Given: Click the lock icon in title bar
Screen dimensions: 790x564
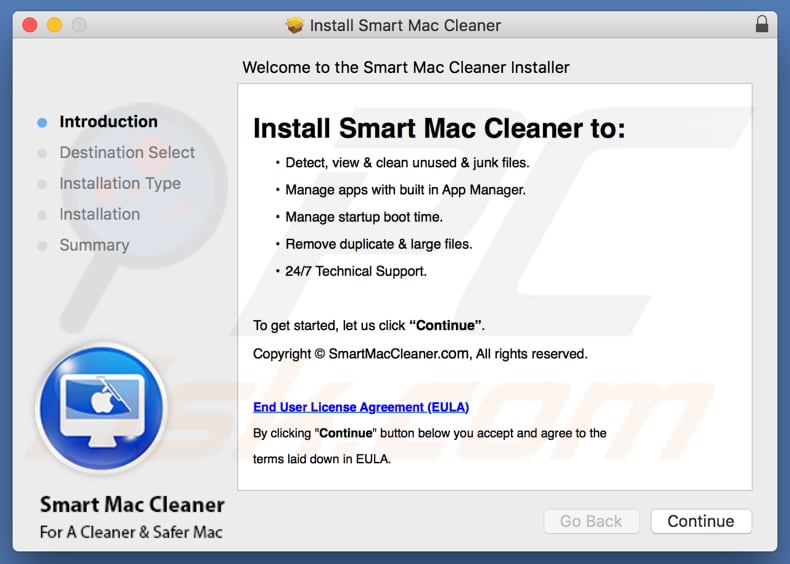Looking at the screenshot, I should pos(762,24).
